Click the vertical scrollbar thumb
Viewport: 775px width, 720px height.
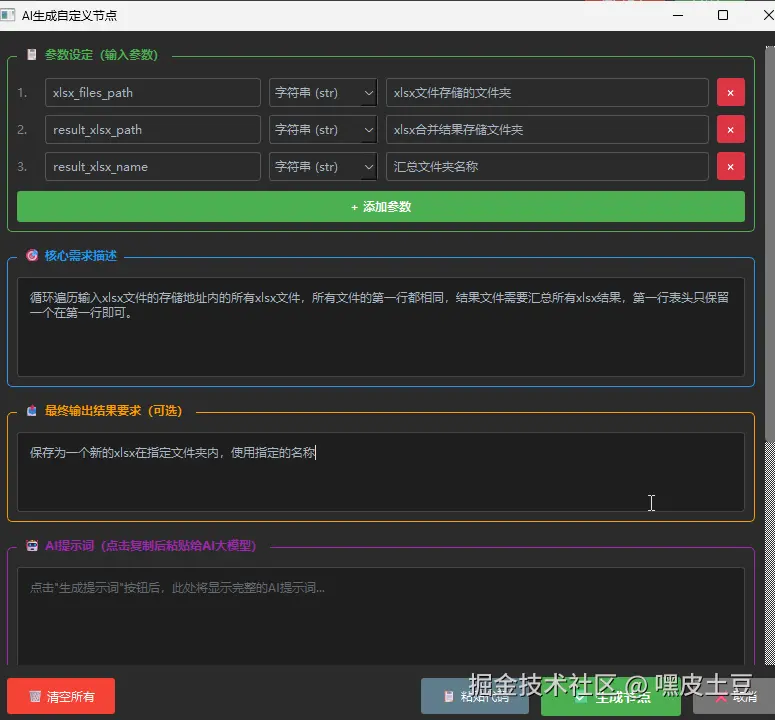click(770, 242)
